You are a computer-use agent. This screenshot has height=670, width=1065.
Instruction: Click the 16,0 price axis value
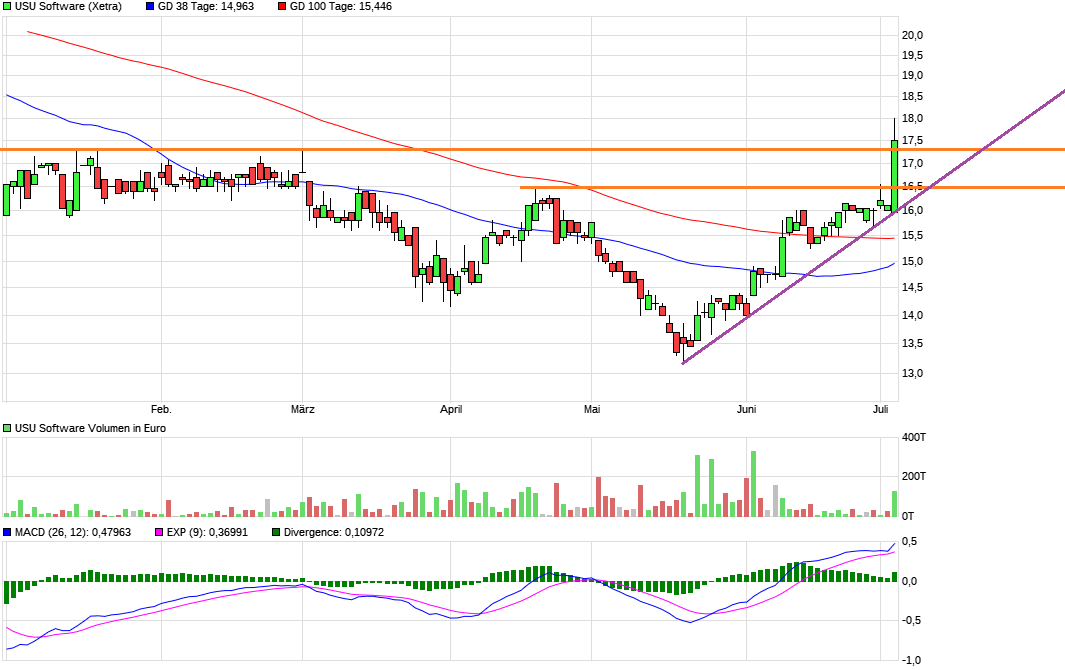[x=912, y=211]
